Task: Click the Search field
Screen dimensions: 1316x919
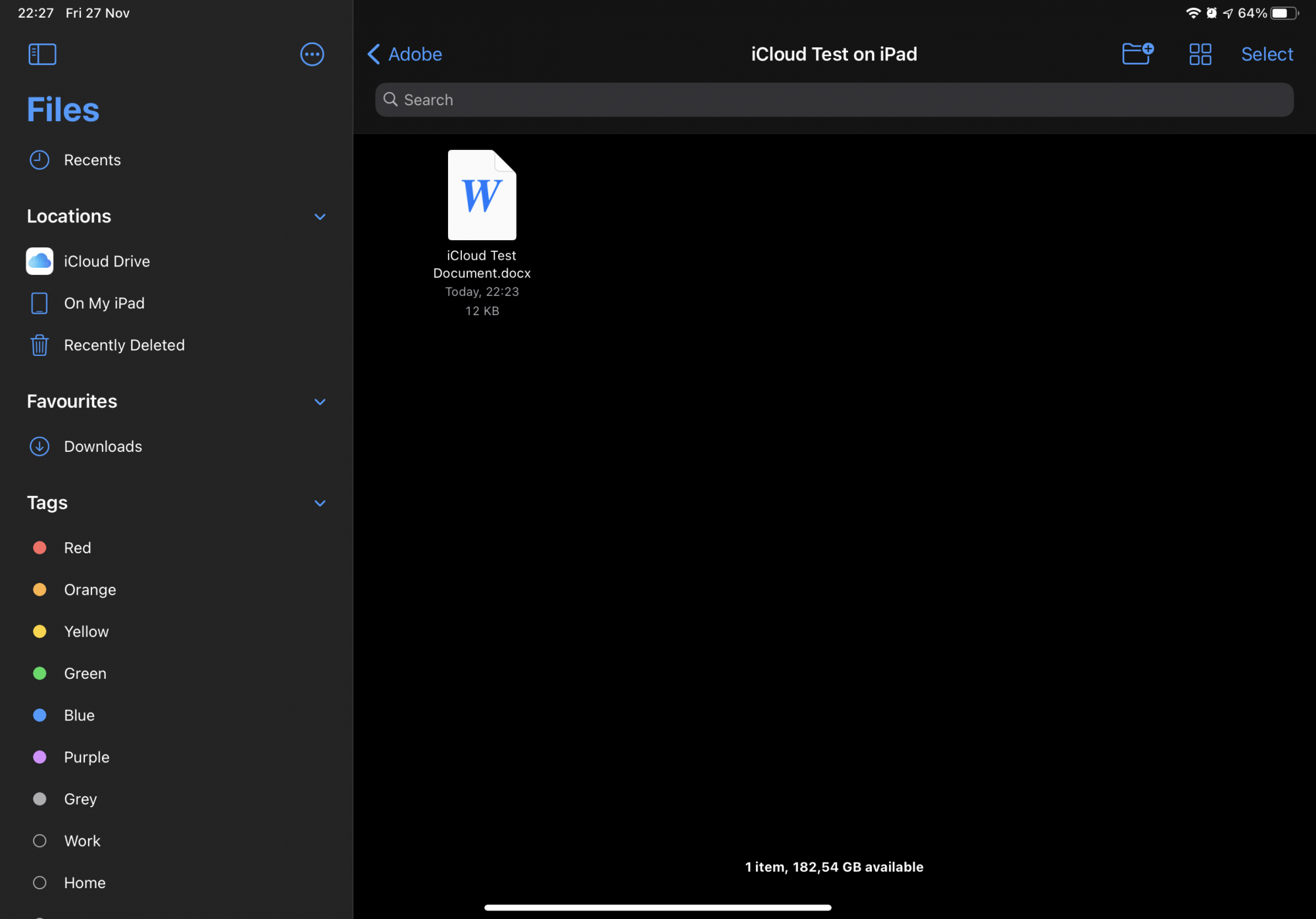Action: [x=834, y=100]
